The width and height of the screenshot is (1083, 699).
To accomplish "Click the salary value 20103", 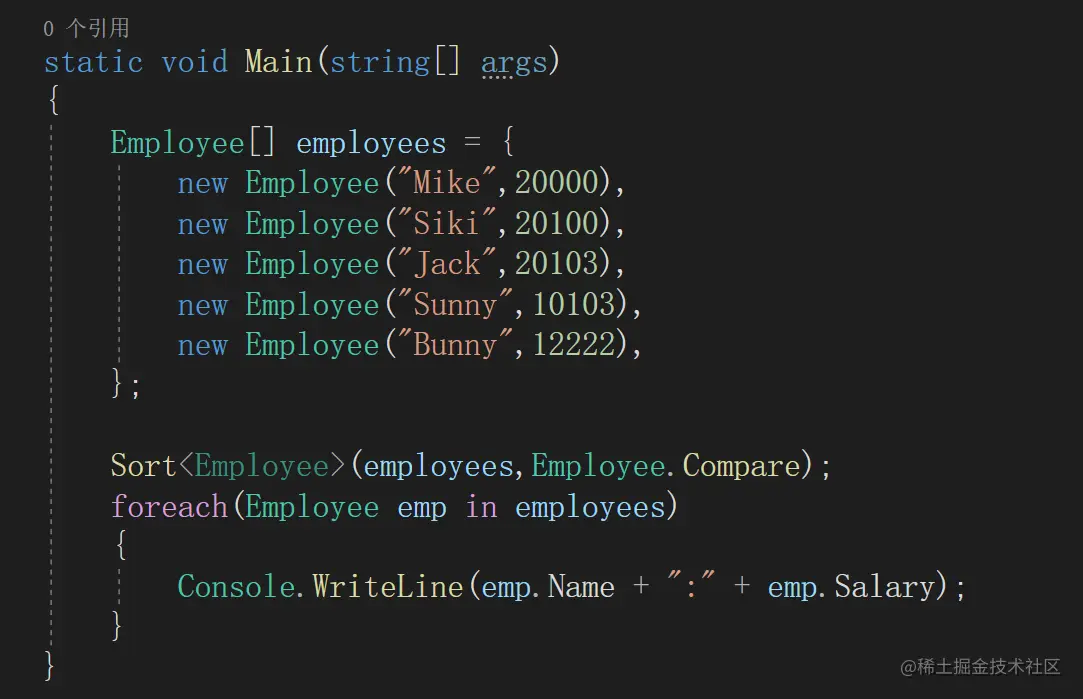I will [x=557, y=263].
